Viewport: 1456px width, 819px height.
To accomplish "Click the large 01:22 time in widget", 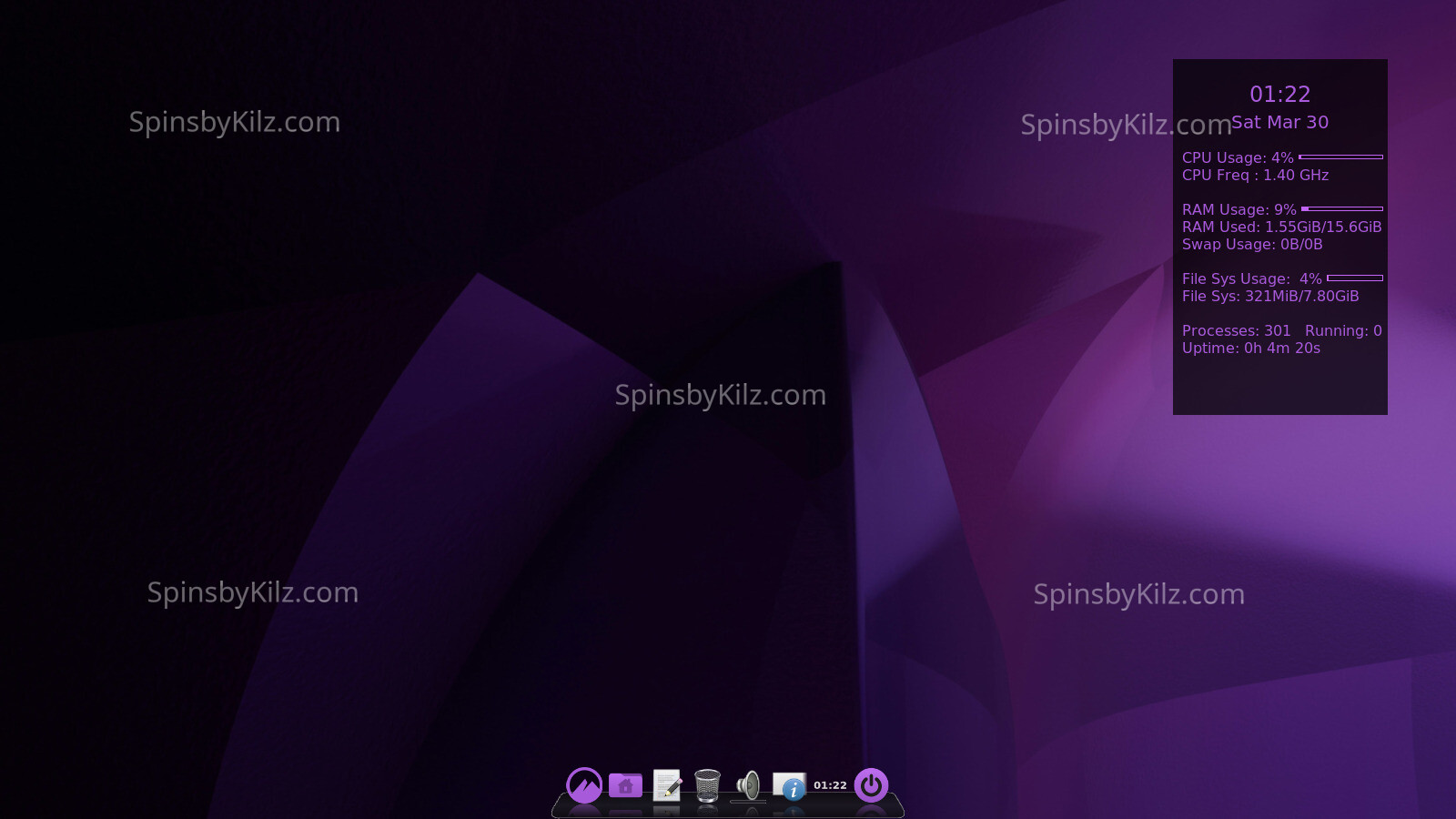I will pyautogui.click(x=1279, y=95).
